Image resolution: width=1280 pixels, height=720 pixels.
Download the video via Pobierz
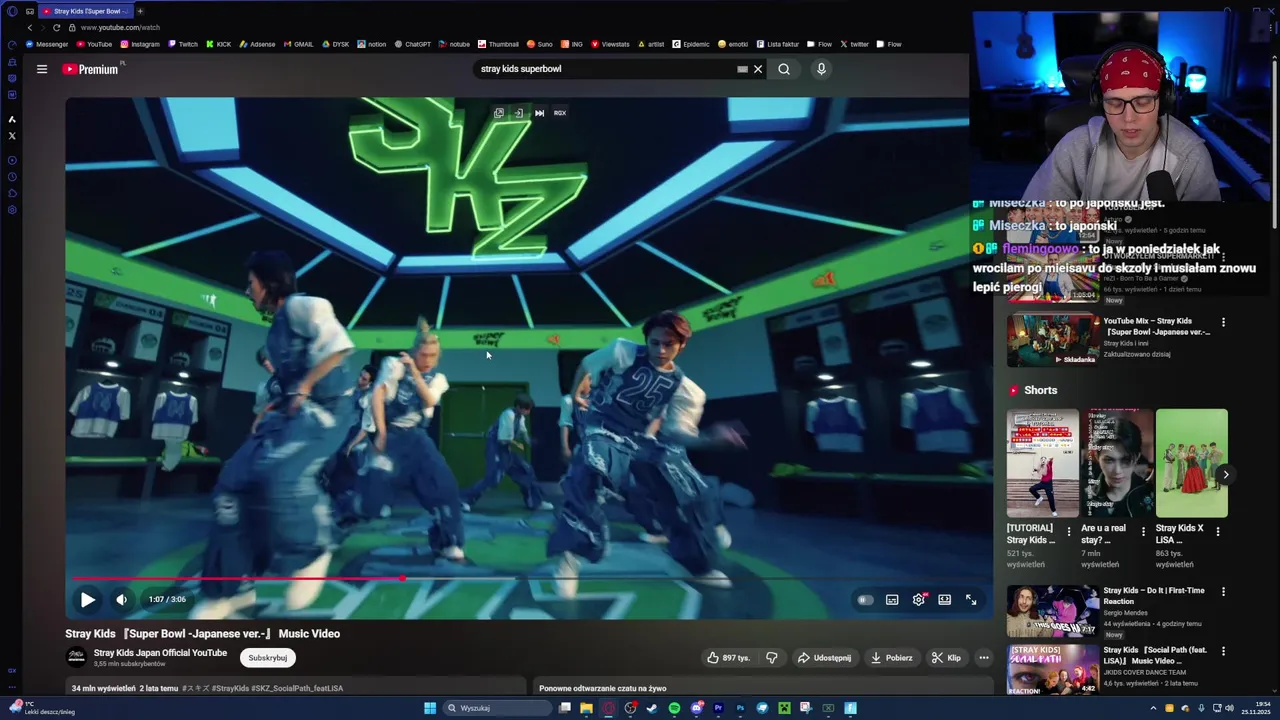click(891, 658)
